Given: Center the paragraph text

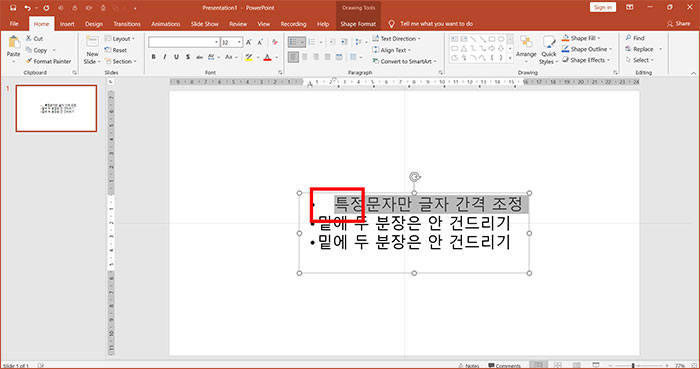Looking at the screenshot, I should (305, 57).
